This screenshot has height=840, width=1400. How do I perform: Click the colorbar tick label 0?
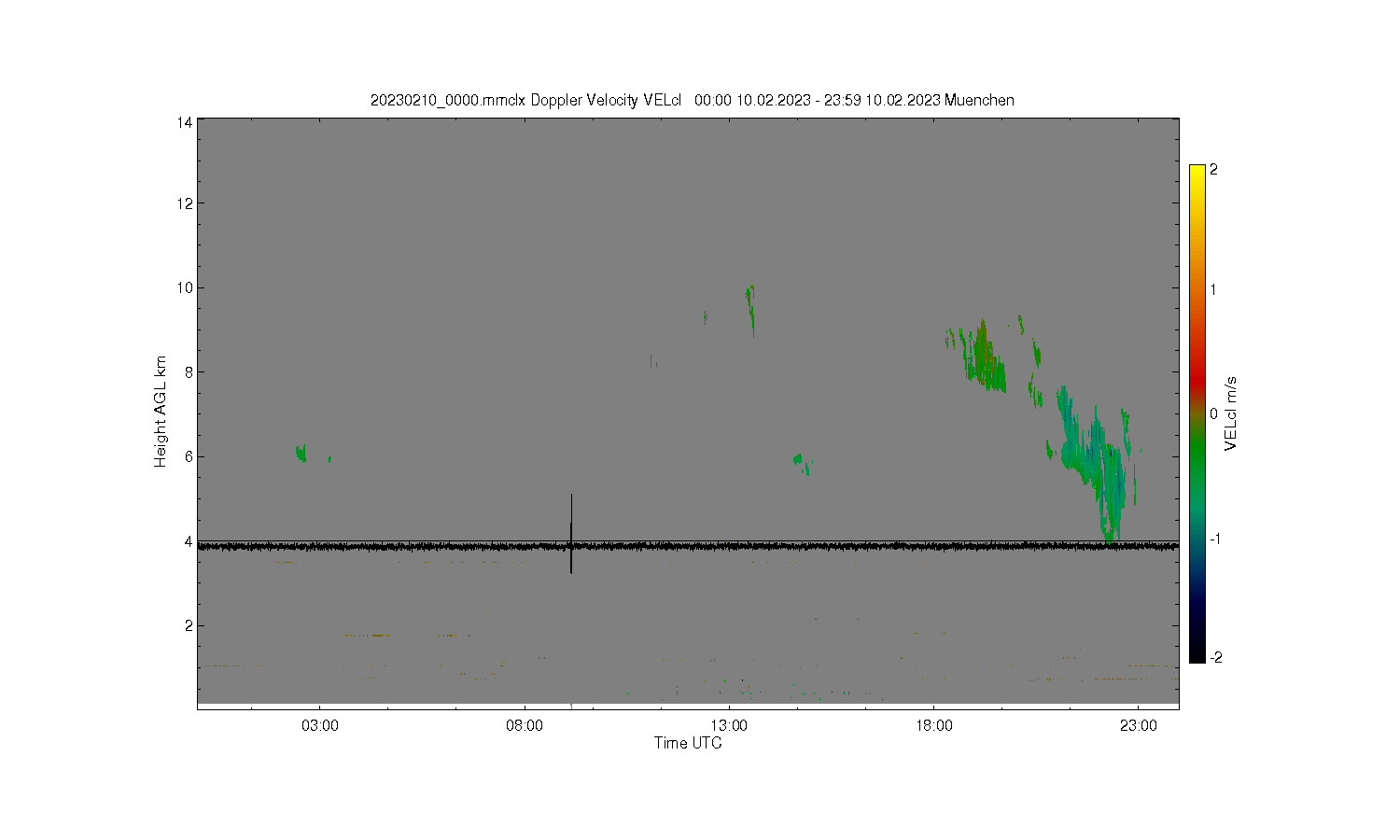point(1213,413)
